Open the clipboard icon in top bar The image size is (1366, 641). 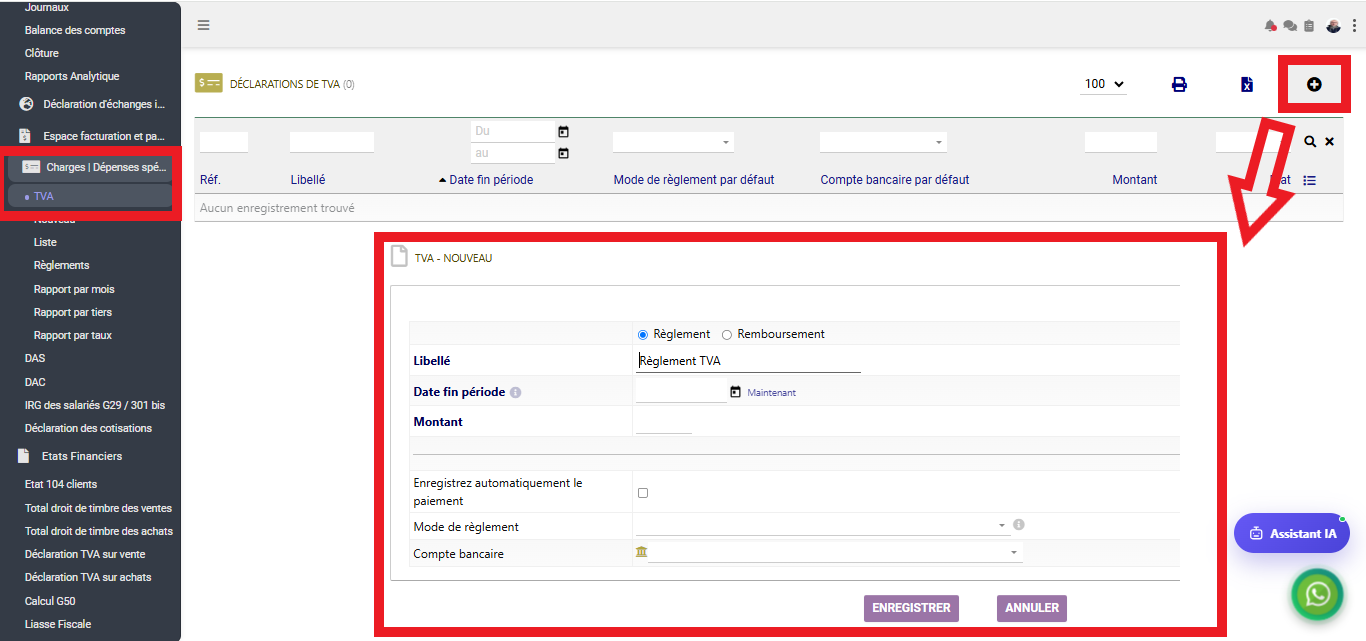point(1309,26)
